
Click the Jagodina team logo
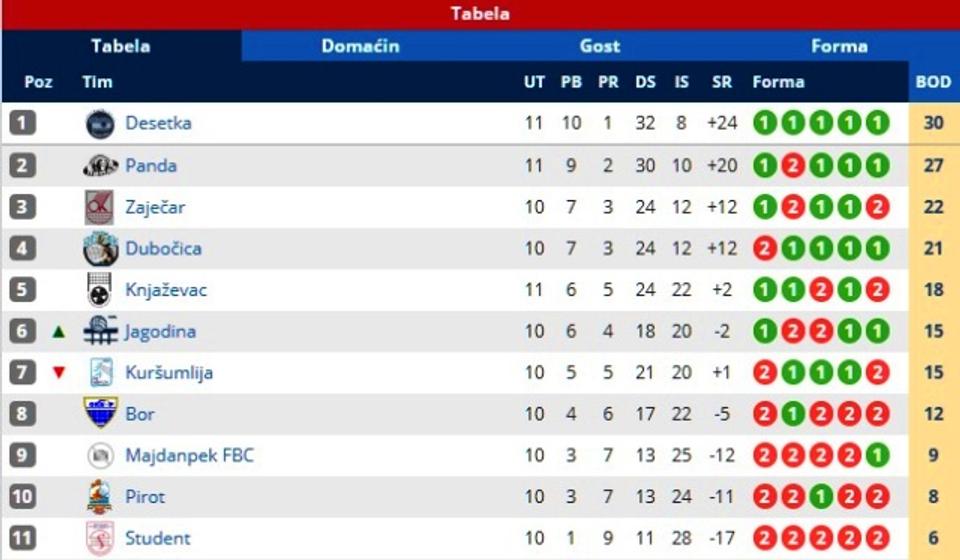click(100, 331)
